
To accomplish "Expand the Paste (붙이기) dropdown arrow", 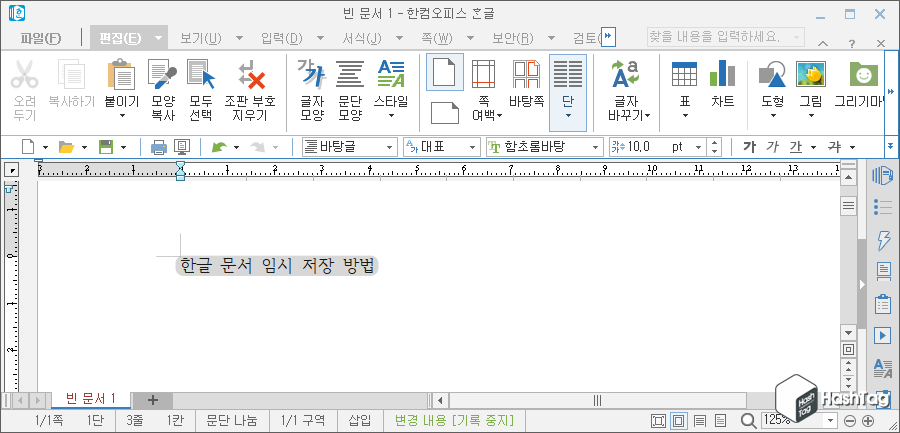I will pos(121,115).
